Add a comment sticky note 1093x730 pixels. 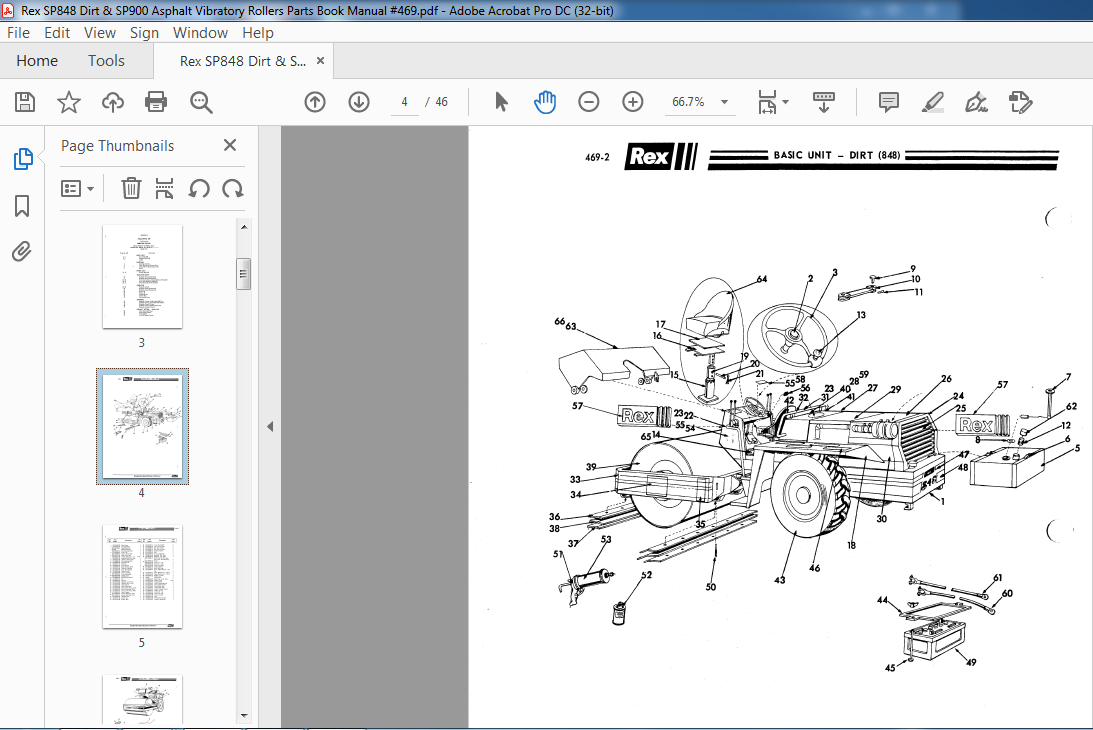pos(889,102)
